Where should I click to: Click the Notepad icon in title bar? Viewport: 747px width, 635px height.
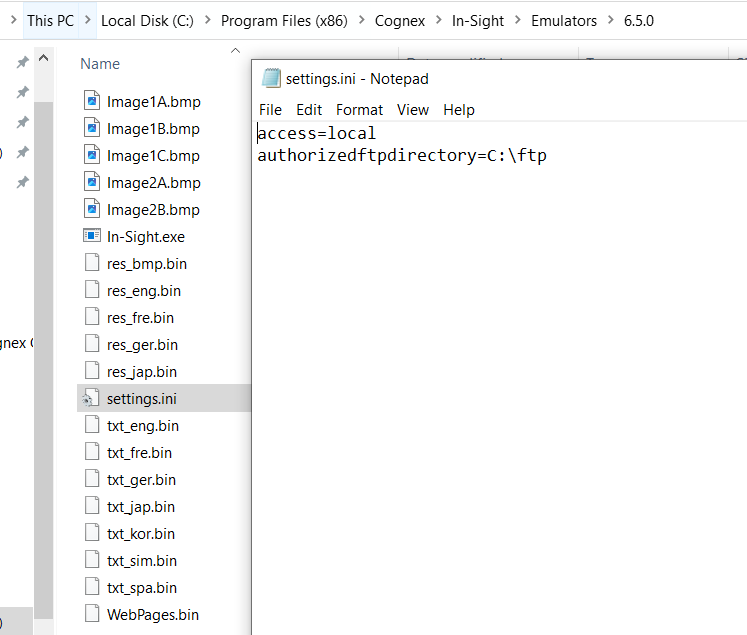(271, 78)
